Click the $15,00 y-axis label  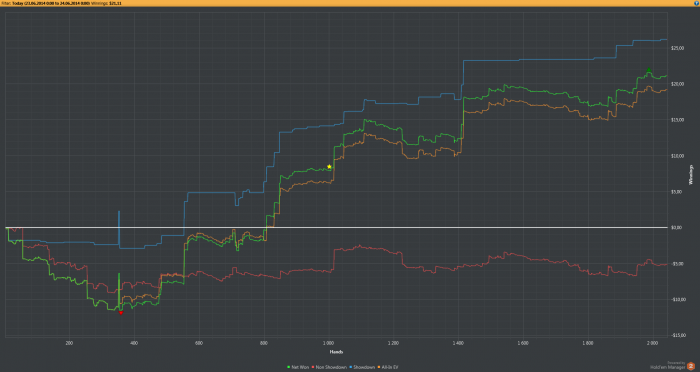[x=677, y=120]
